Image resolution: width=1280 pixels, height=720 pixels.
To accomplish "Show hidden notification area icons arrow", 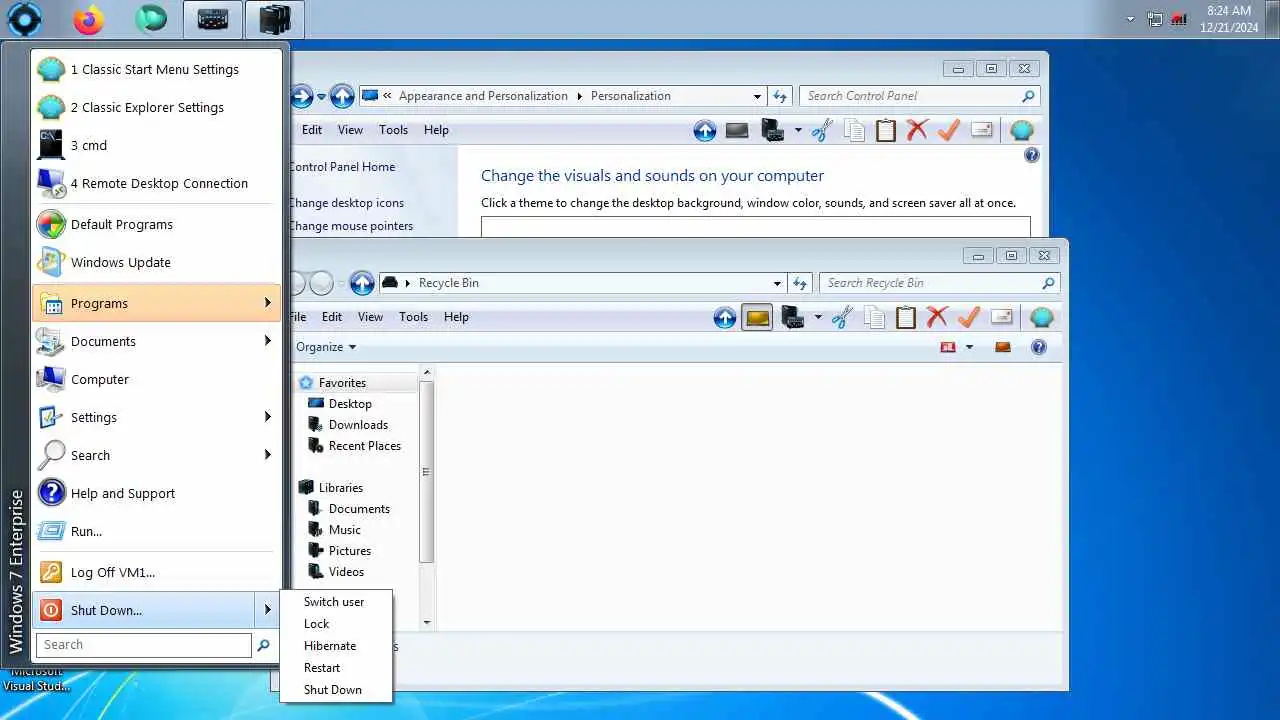I will (x=1131, y=19).
